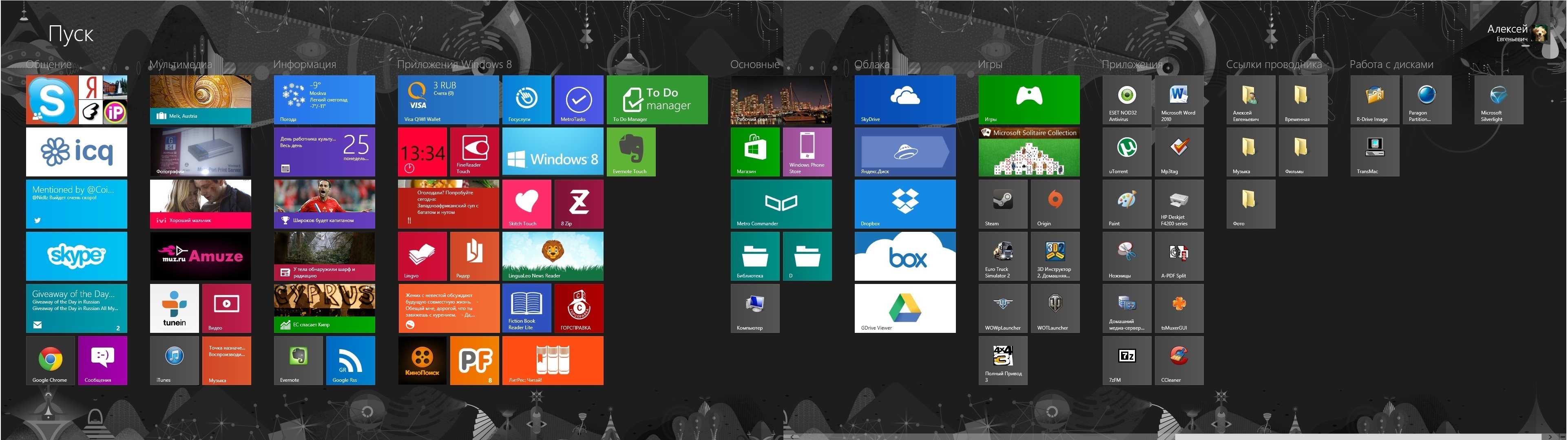
Task: Open Microsoft Word 2010 tile
Action: tap(1179, 100)
